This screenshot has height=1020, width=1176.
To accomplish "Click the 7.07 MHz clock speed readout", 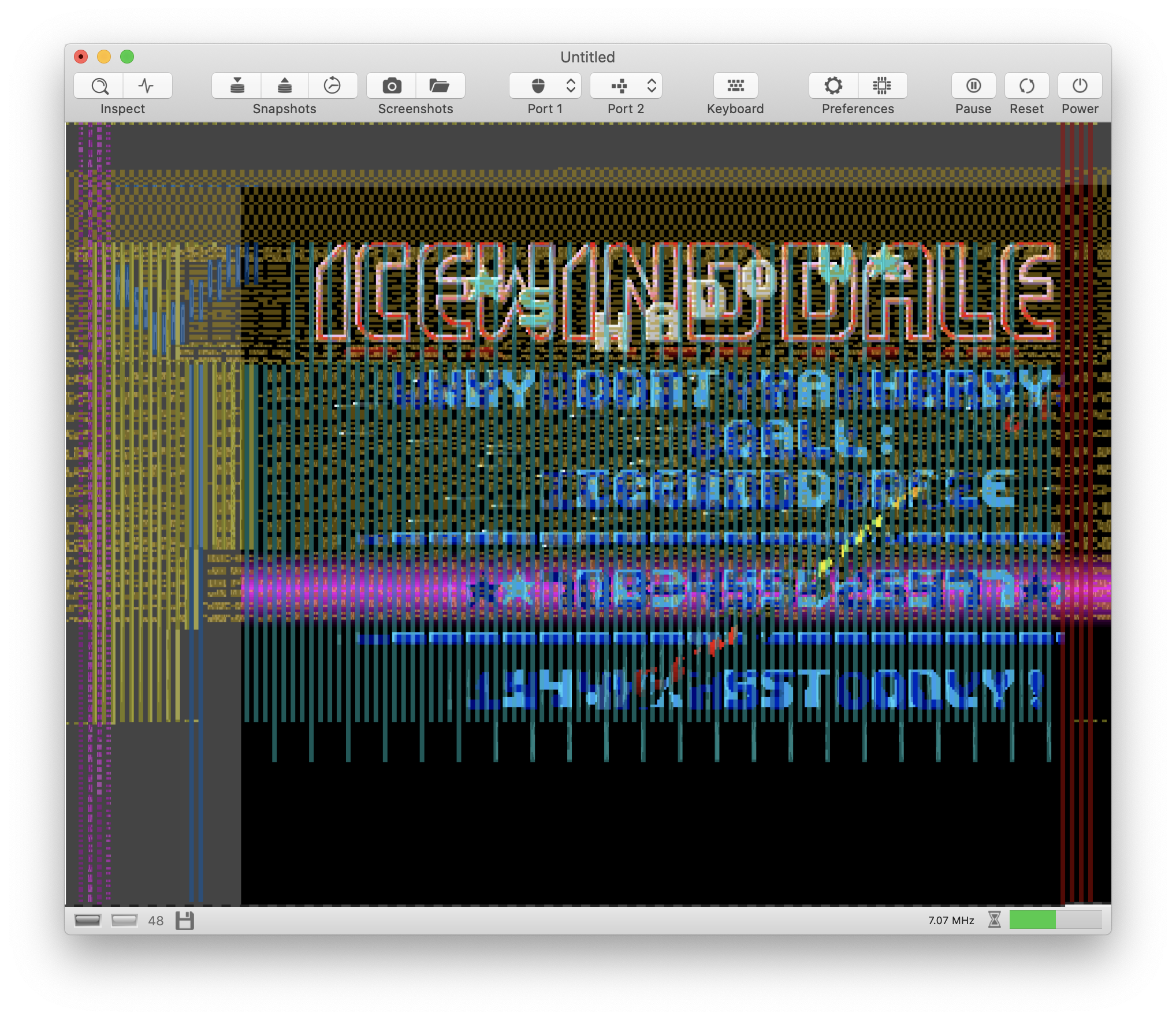I will point(951,920).
